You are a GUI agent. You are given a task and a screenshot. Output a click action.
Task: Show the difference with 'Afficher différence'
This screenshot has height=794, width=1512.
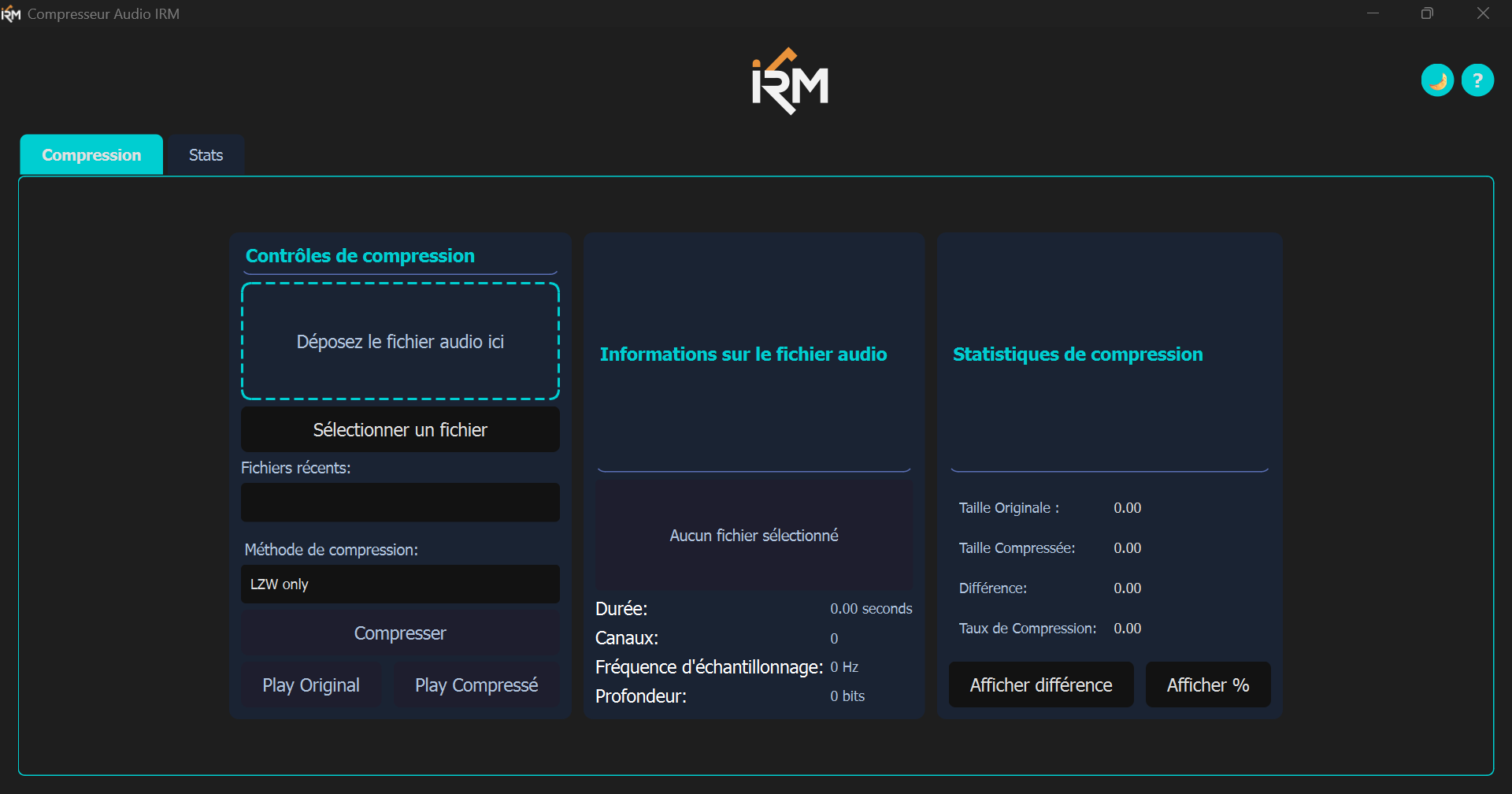click(x=1040, y=685)
